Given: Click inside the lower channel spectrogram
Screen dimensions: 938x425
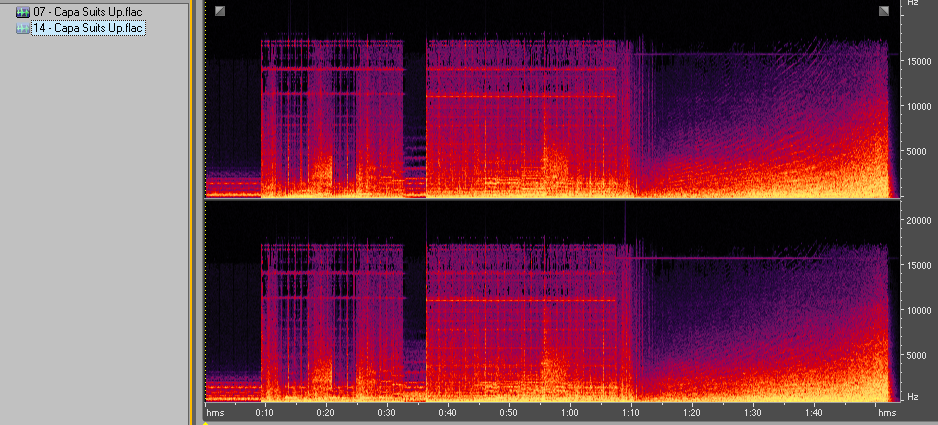Looking at the screenshot, I should (552, 301).
